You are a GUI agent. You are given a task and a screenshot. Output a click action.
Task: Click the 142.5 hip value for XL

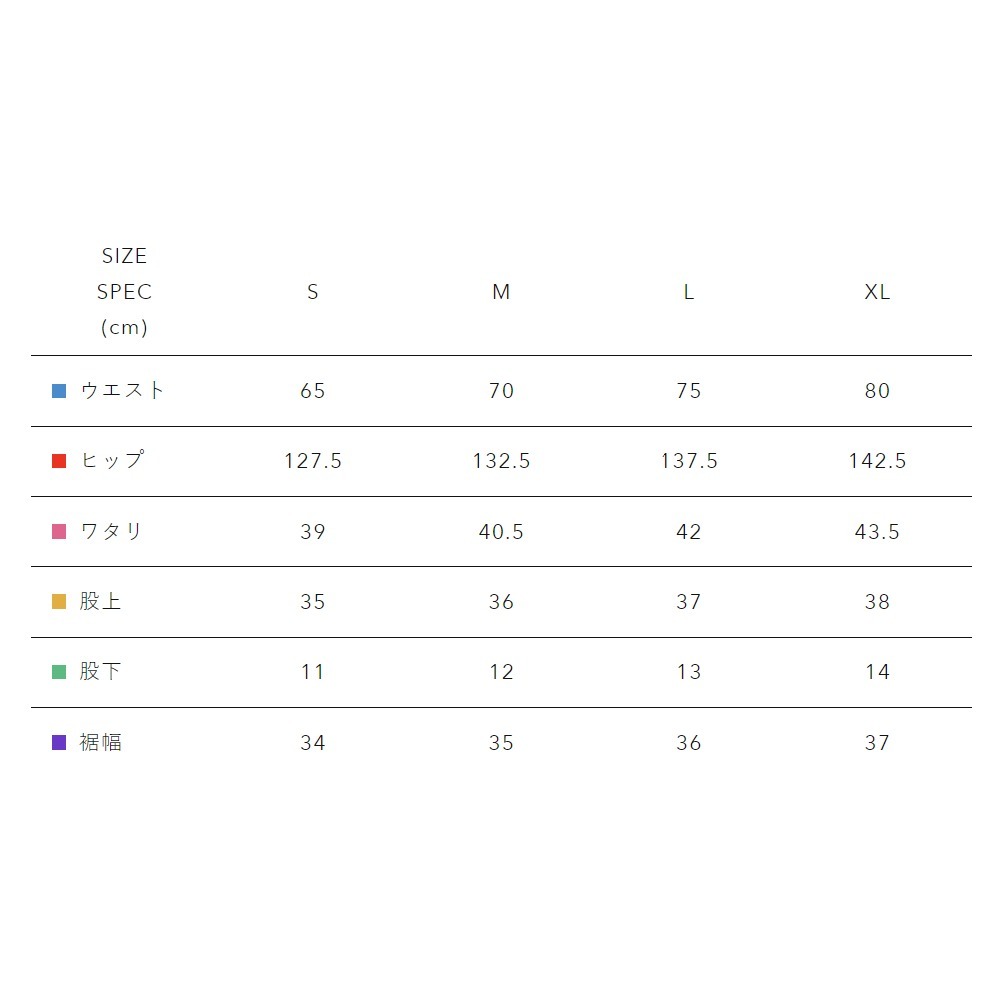pos(877,461)
